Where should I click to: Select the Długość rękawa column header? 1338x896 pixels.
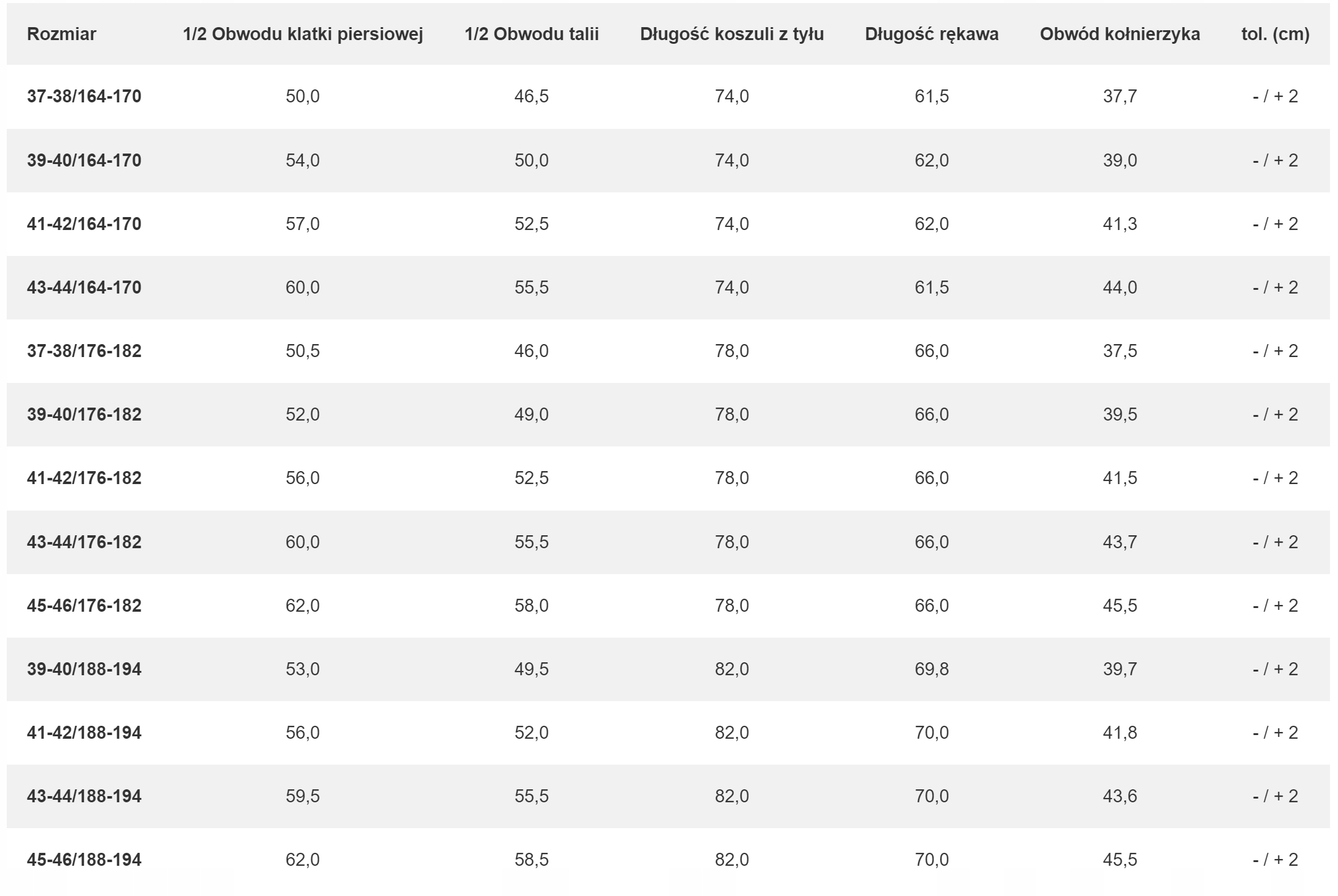(x=932, y=34)
